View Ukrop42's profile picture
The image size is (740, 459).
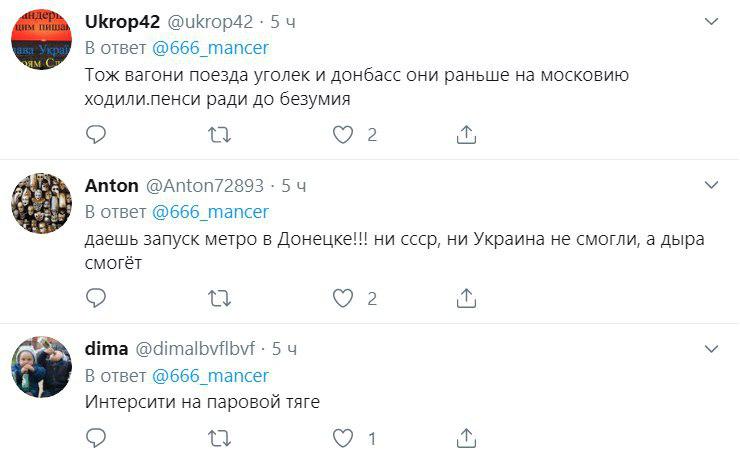42,38
